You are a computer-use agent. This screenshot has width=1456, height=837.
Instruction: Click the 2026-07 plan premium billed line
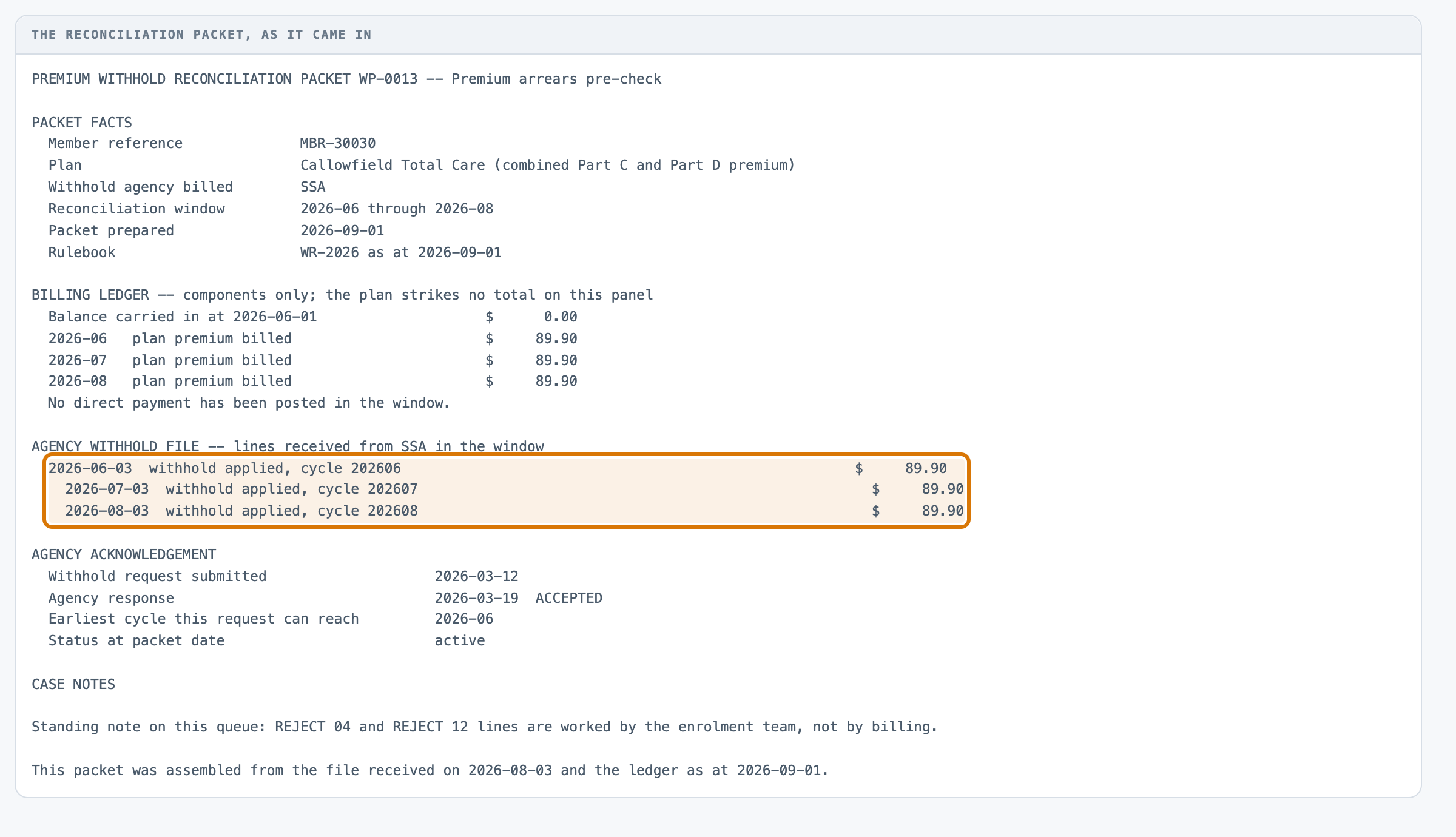click(313, 361)
